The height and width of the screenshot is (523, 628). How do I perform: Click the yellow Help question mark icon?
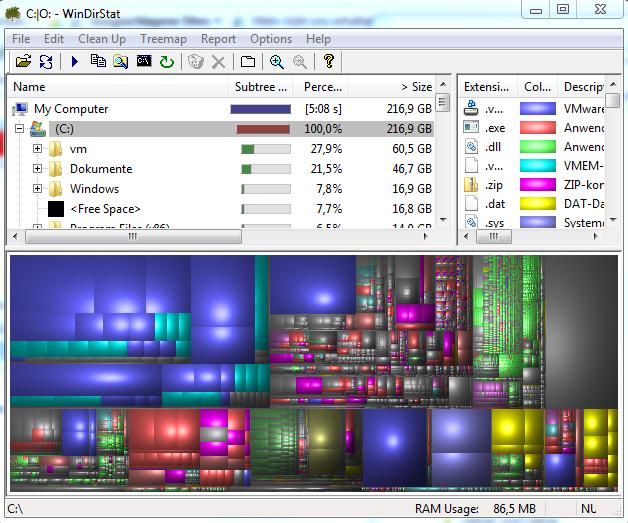pyautogui.click(x=329, y=61)
